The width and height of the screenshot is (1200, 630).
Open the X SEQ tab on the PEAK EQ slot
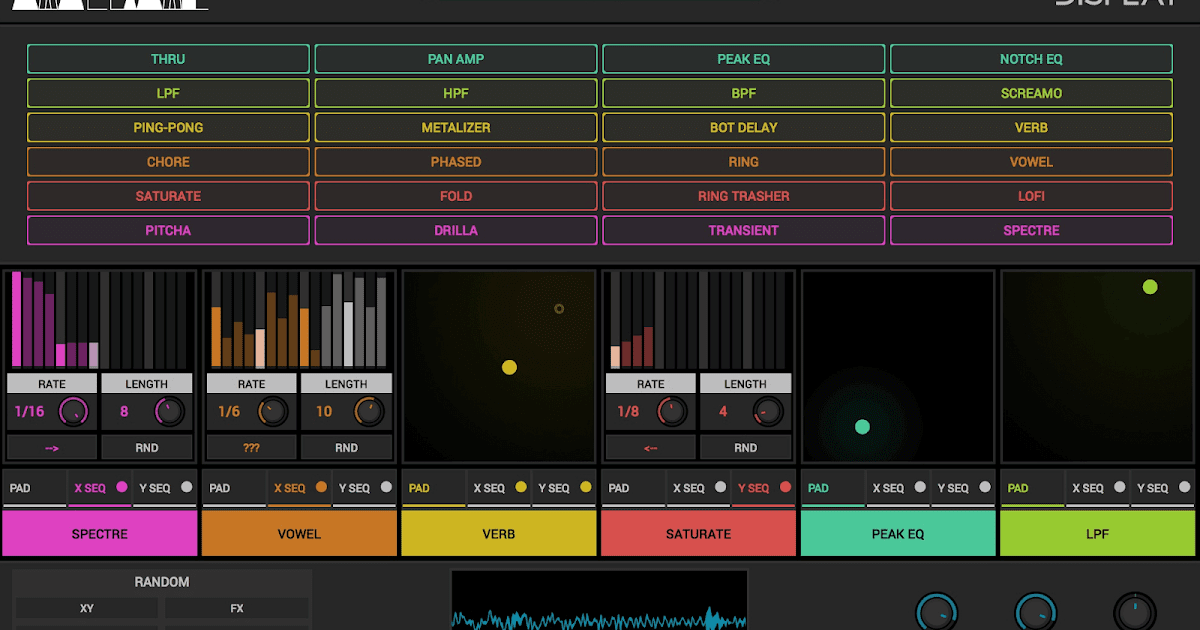[x=888, y=488]
